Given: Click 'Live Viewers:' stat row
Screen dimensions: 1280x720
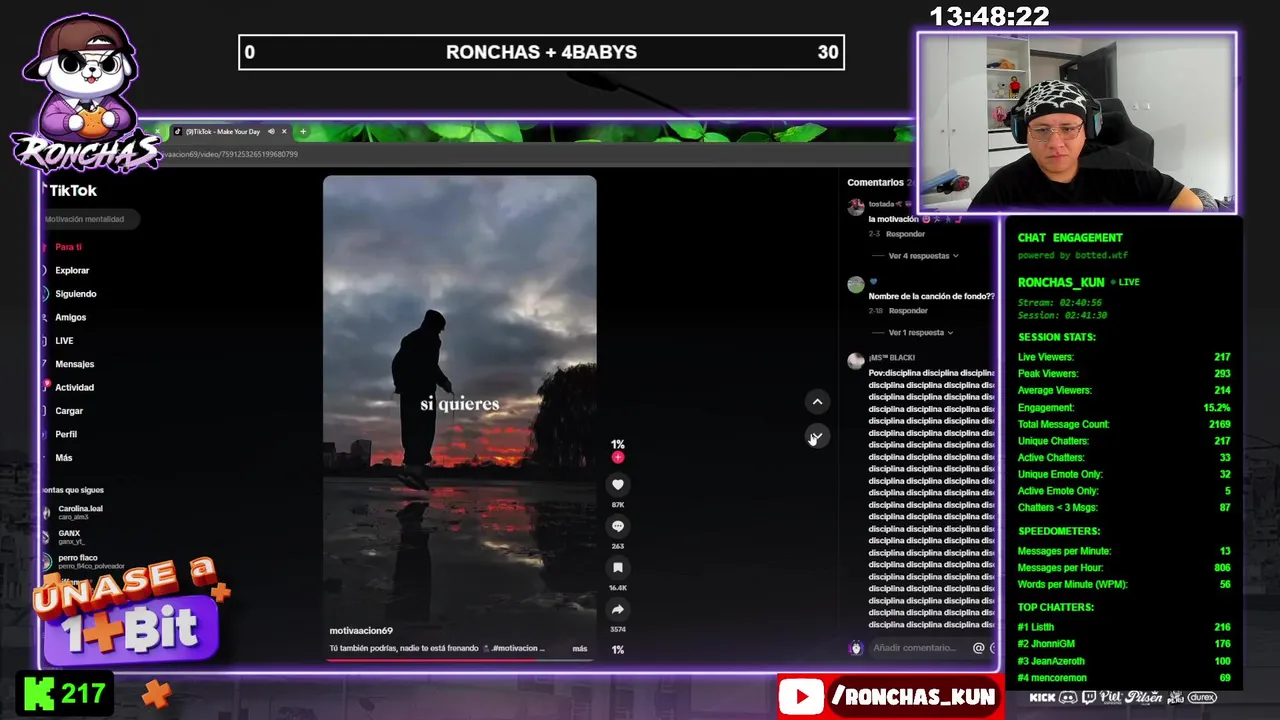Looking at the screenshot, I should [1124, 357].
